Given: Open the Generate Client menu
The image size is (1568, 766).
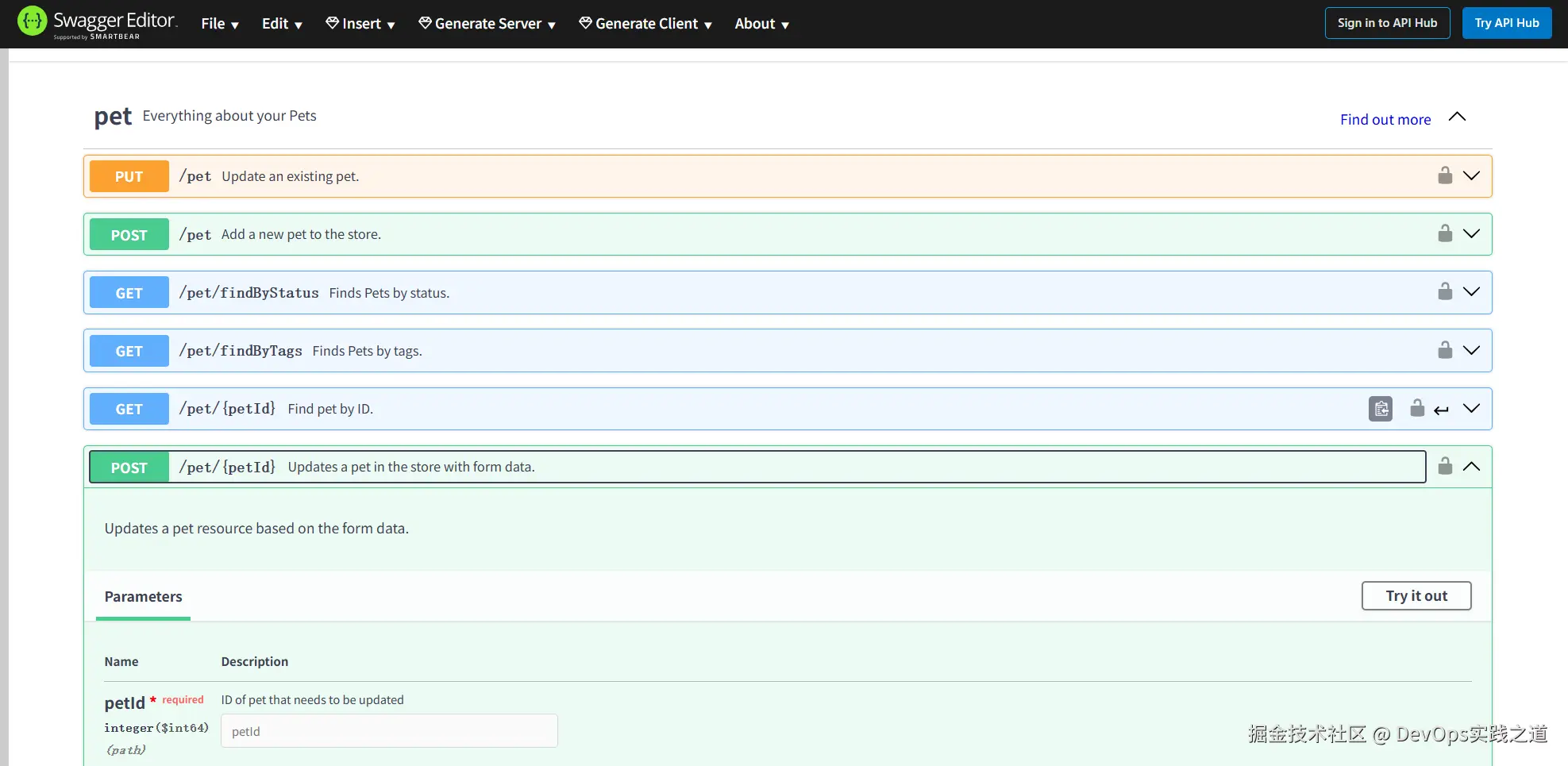Looking at the screenshot, I should click(645, 24).
